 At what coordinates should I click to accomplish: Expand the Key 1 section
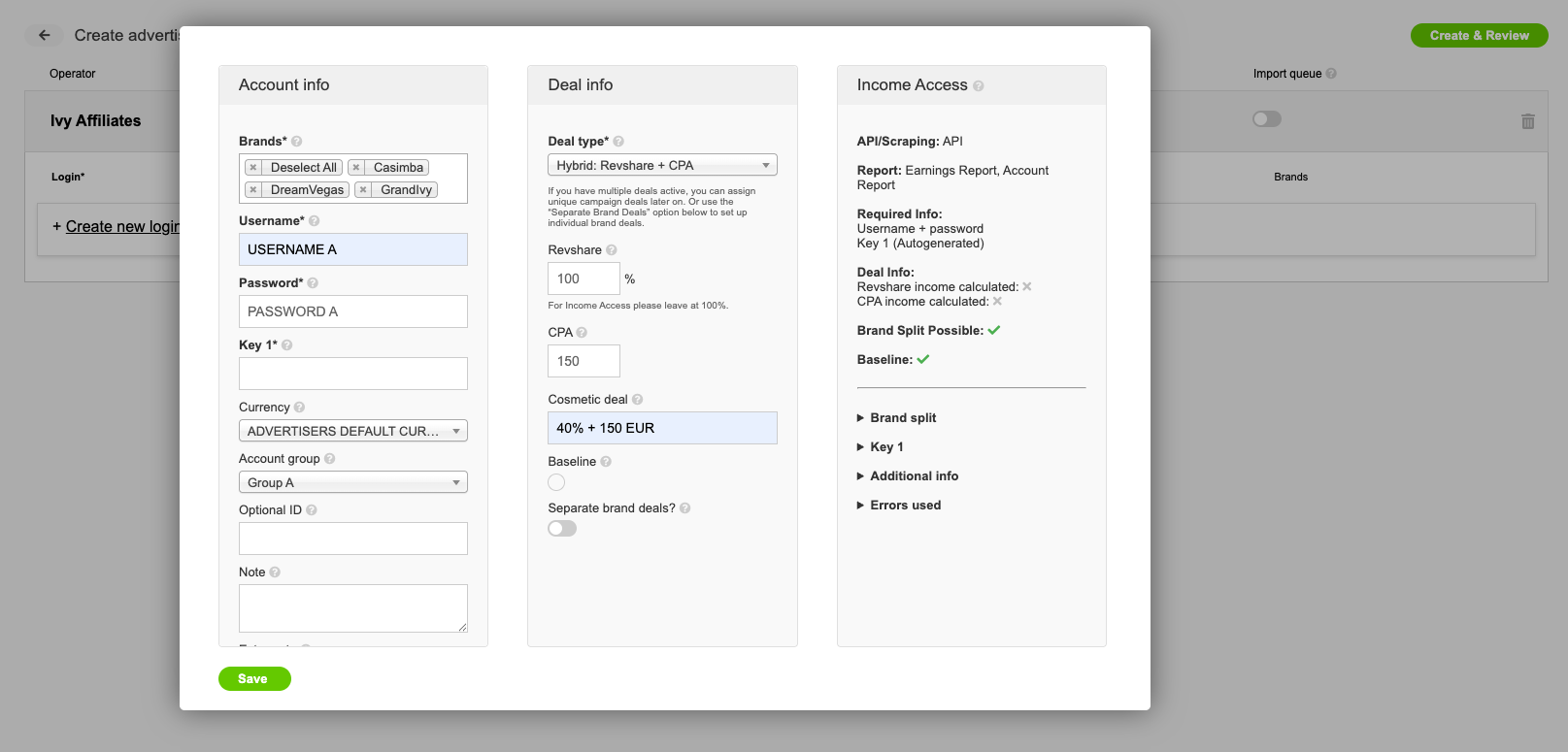(x=880, y=447)
